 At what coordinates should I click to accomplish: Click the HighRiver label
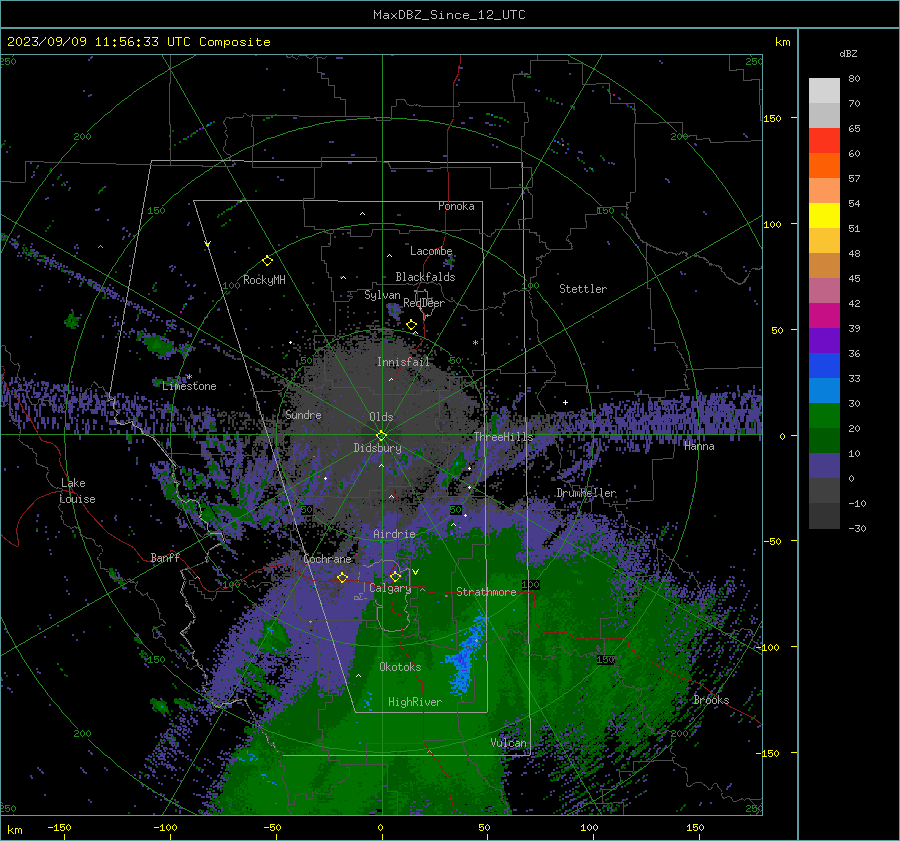point(414,702)
